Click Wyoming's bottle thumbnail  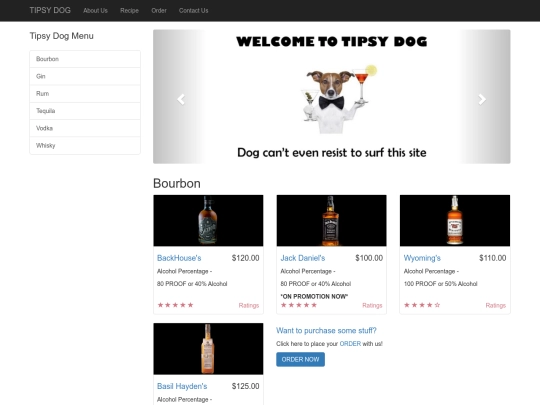tap(455, 220)
